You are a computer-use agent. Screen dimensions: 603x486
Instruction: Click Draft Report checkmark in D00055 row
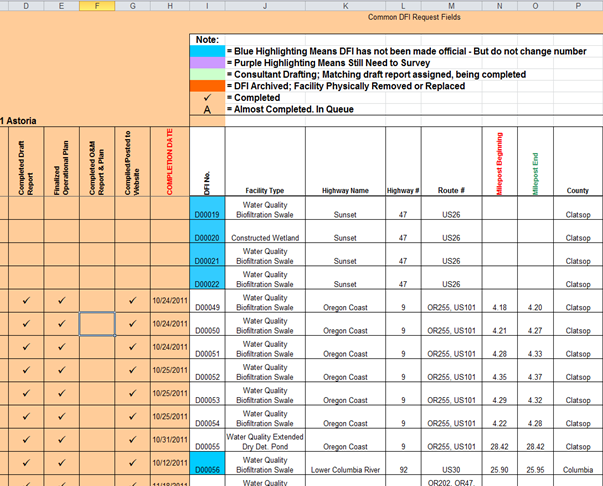[26, 440]
